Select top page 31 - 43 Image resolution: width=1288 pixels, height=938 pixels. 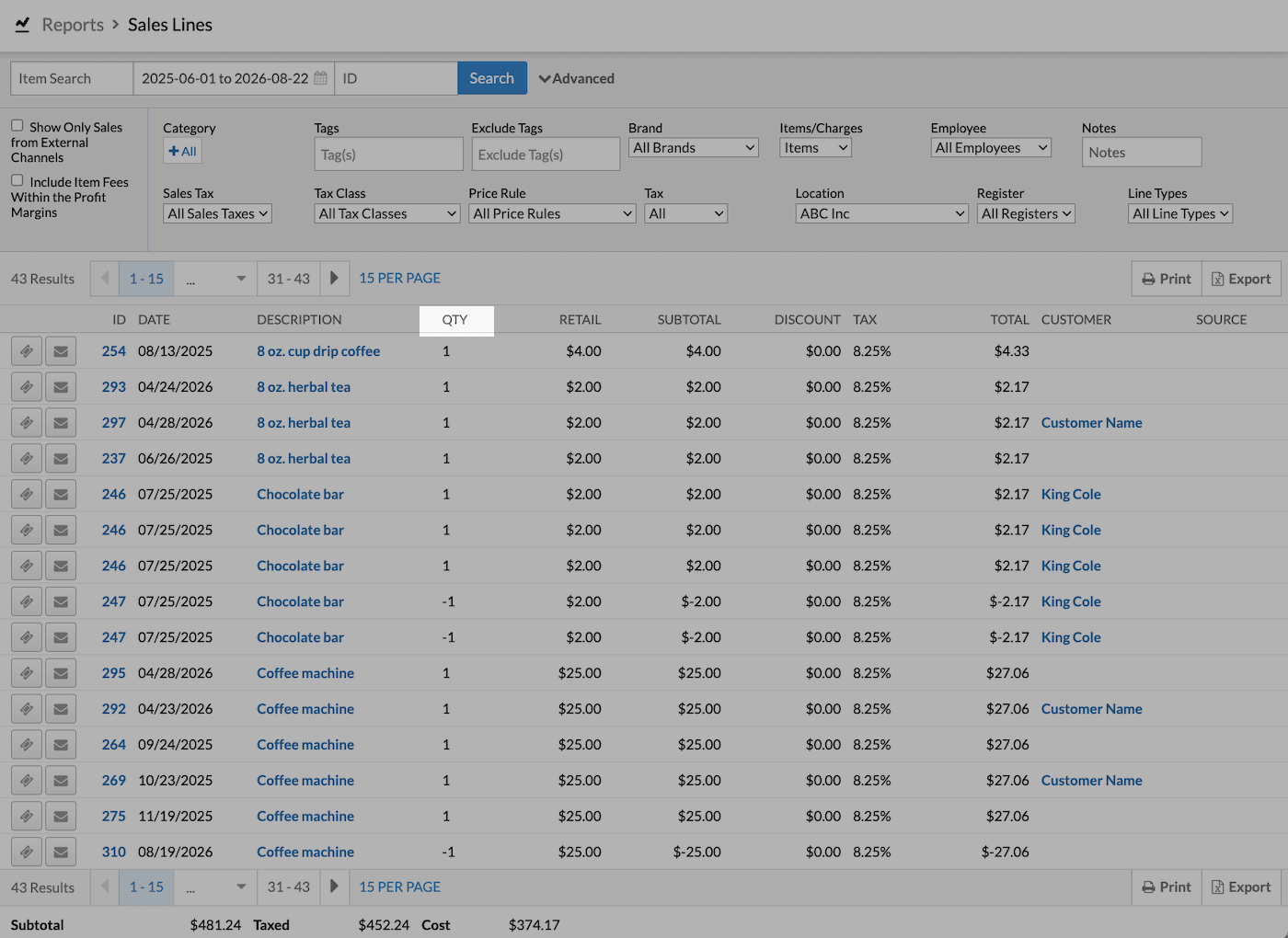(x=289, y=279)
